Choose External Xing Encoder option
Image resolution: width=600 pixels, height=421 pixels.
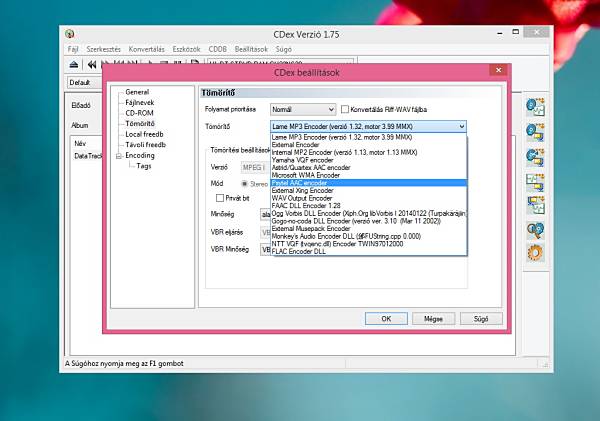click(x=368, y=191)
